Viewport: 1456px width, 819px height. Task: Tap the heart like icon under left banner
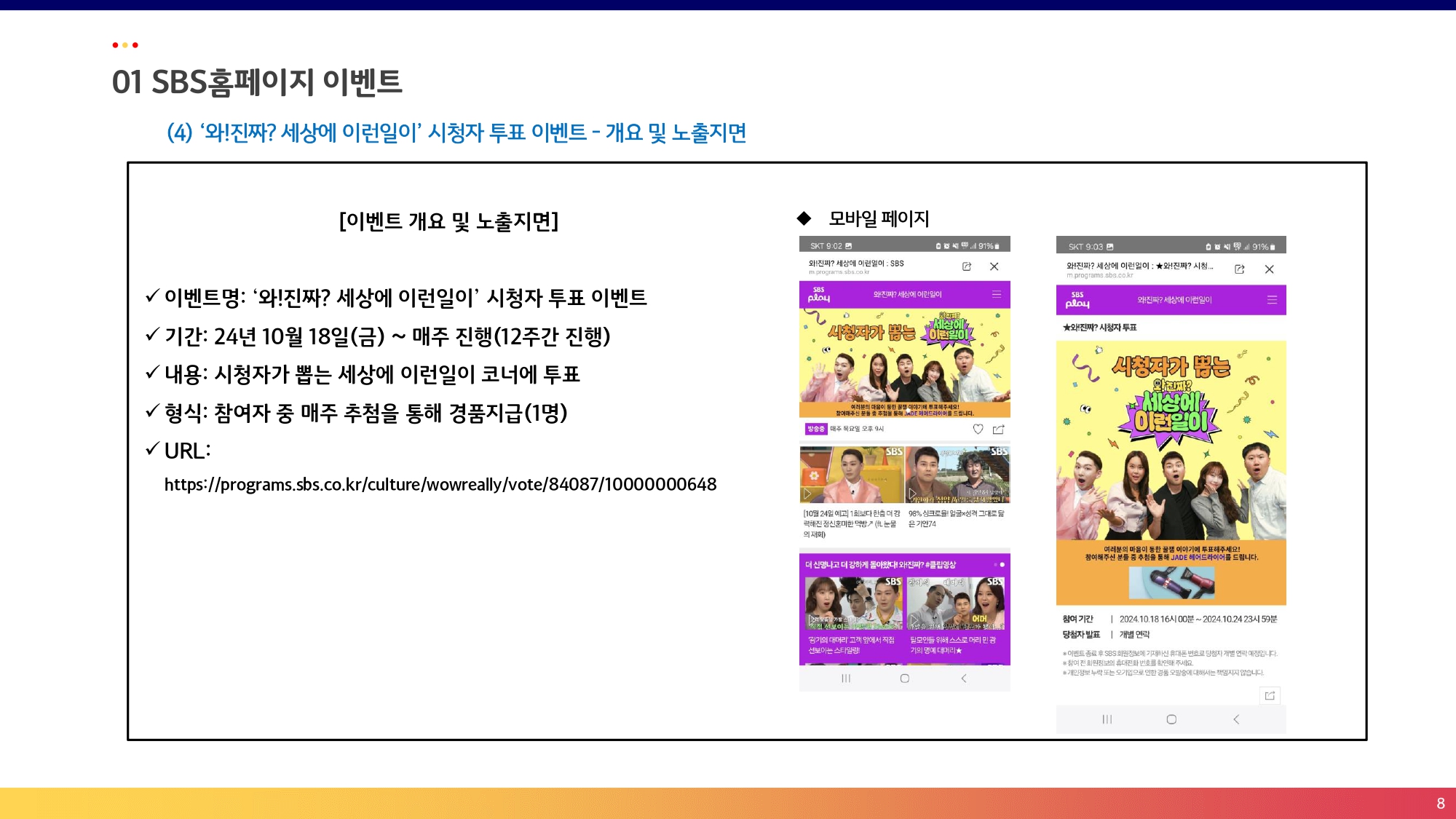[978, 430]
